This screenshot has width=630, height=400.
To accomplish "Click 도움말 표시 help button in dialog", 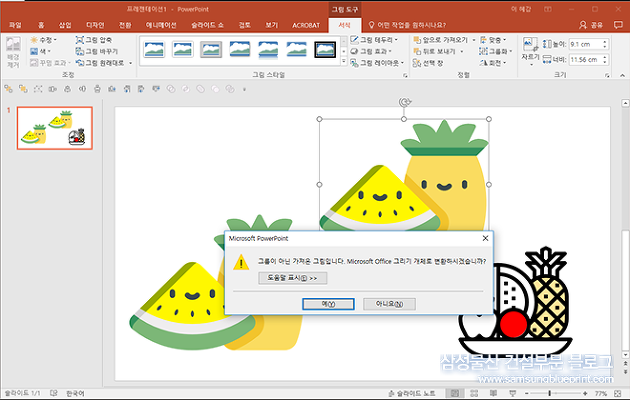I will tap(292, 278).
